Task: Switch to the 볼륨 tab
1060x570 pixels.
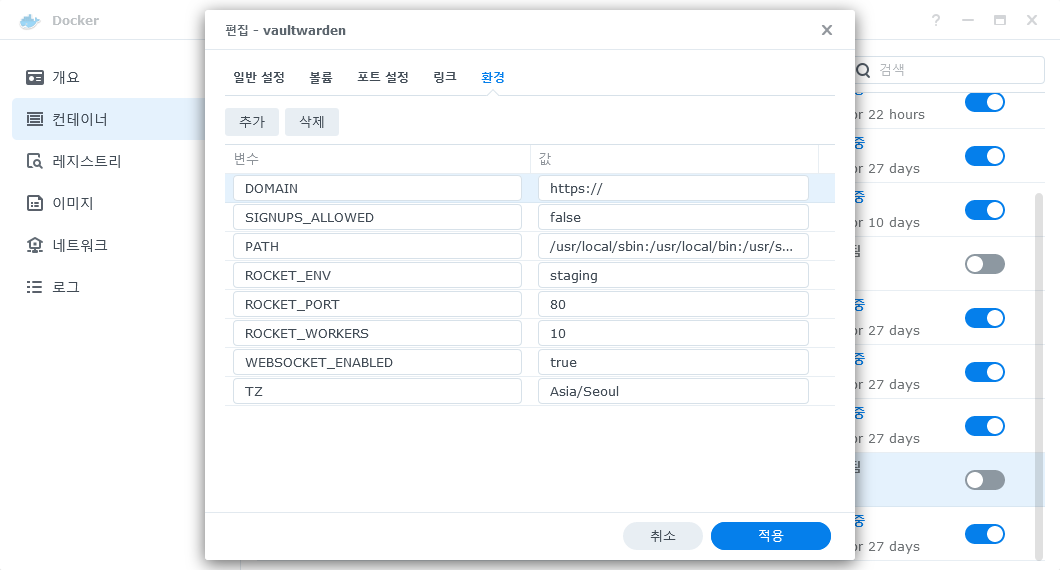Action: coord(321,77)
